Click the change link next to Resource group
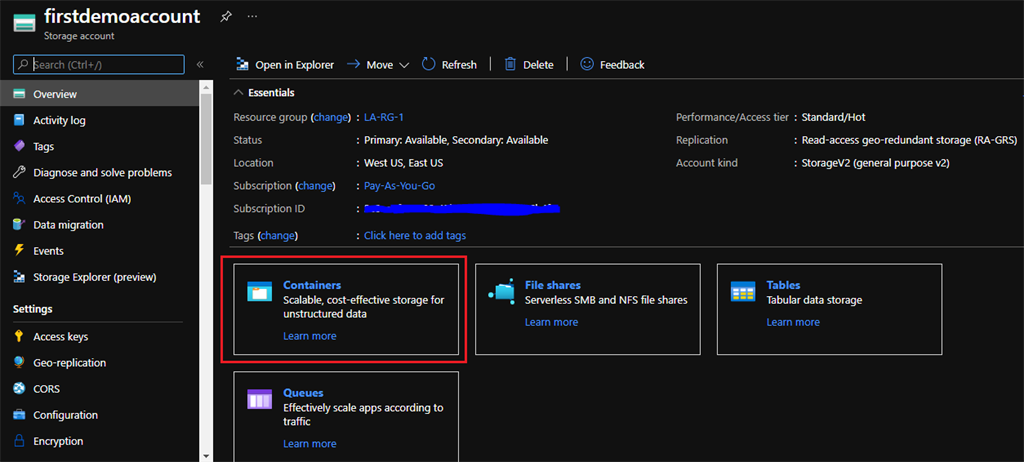Viewport: 1024px width, 462px height. tap(332, 117)
